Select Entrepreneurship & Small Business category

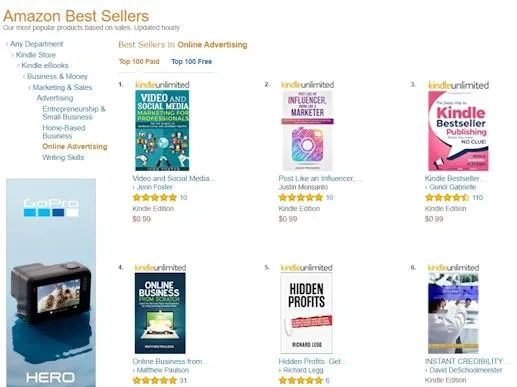pos(74,113)
